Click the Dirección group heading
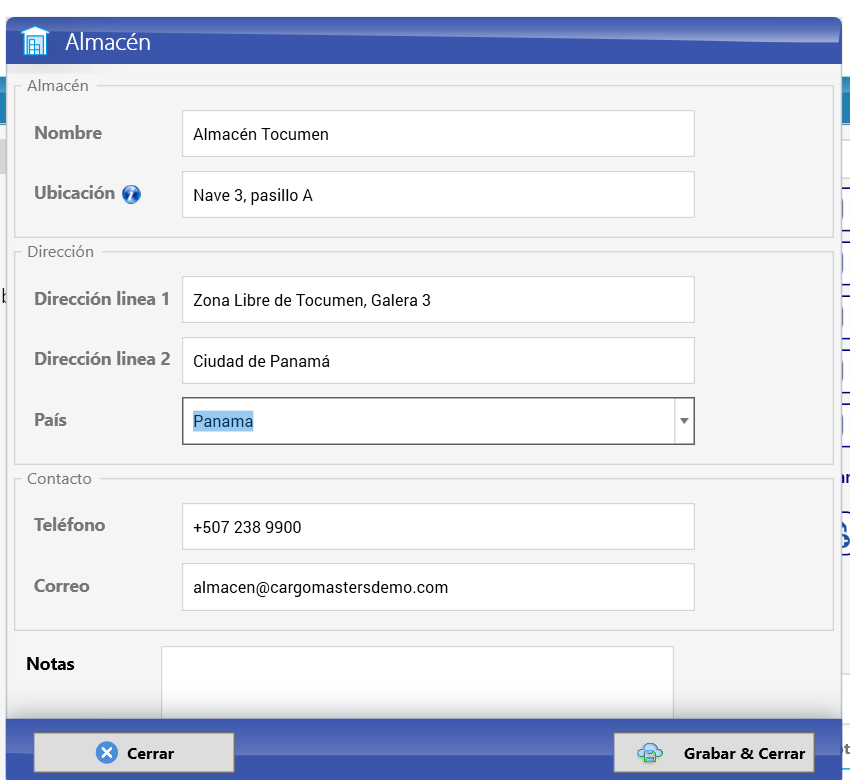 coord(60,252)
